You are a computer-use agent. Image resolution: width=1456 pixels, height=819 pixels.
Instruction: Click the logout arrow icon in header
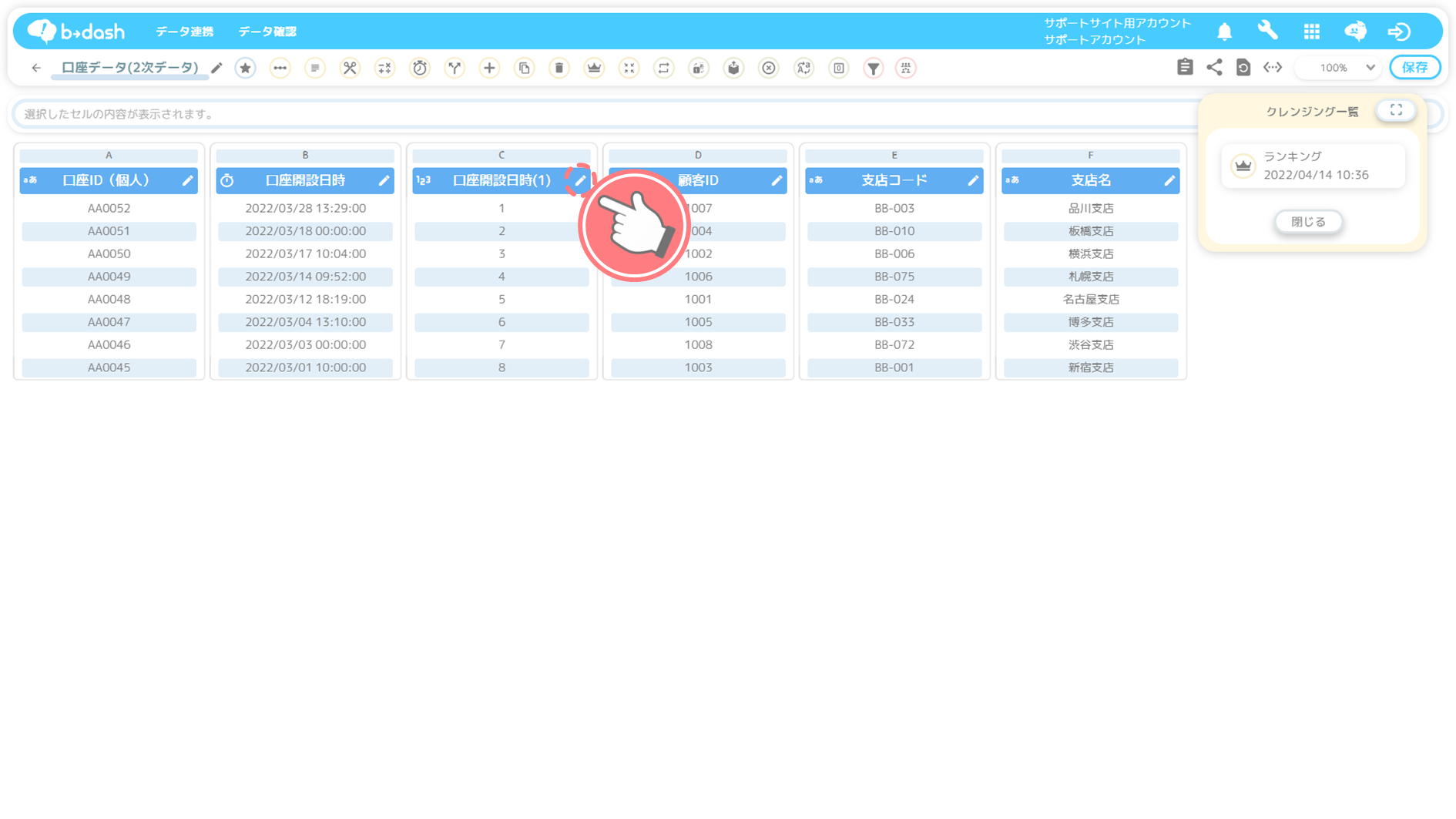coord(1399,32)
